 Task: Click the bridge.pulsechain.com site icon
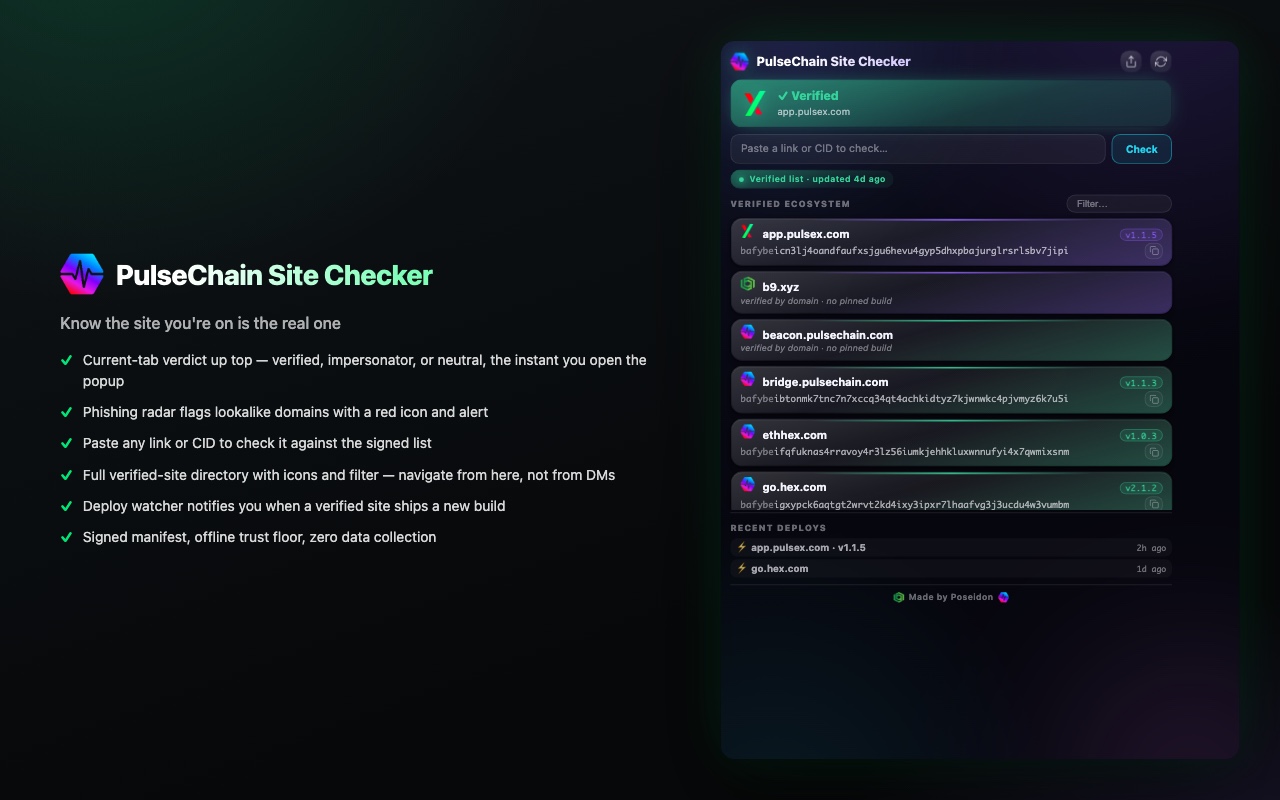(x=747, y=380)
